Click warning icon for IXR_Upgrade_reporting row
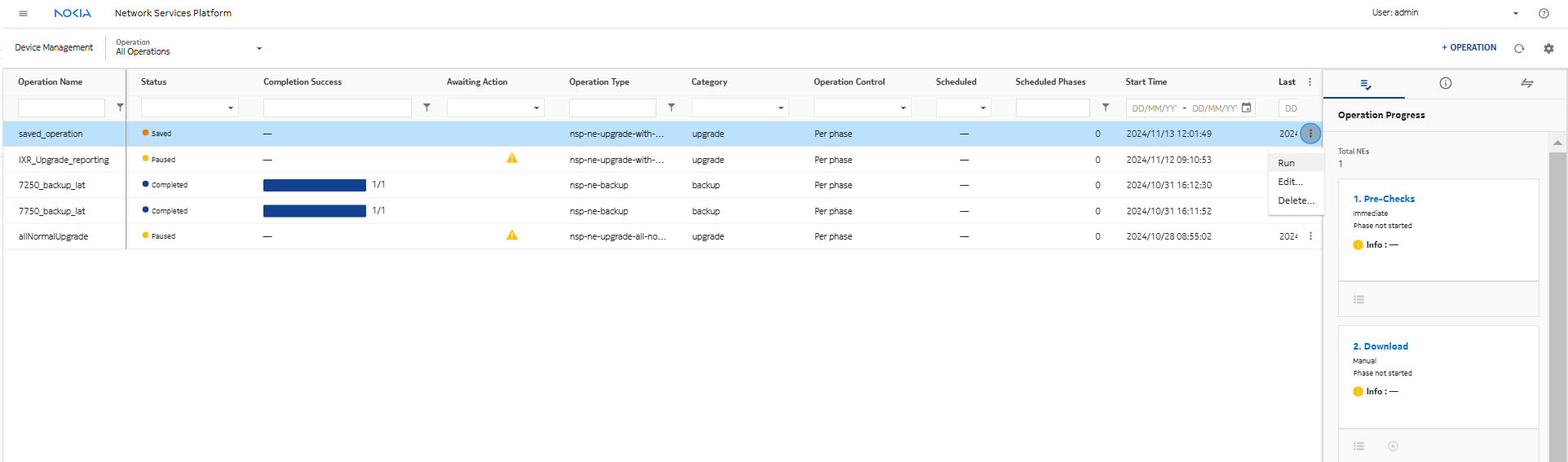This screenshot has height=462, width=1568. click(x=512, y=159)
